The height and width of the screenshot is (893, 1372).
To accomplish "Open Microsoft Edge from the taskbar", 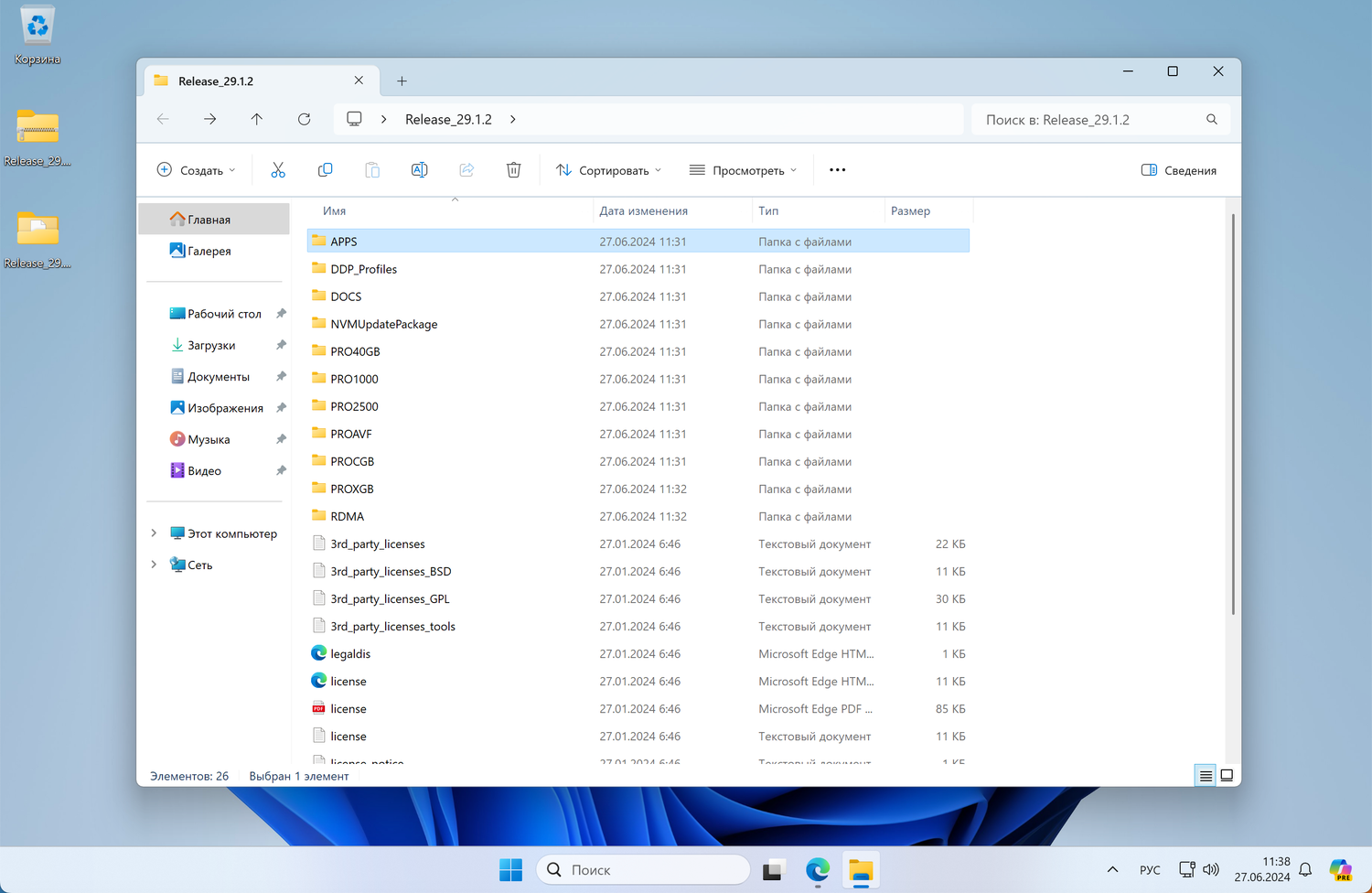I will point(817,870).
